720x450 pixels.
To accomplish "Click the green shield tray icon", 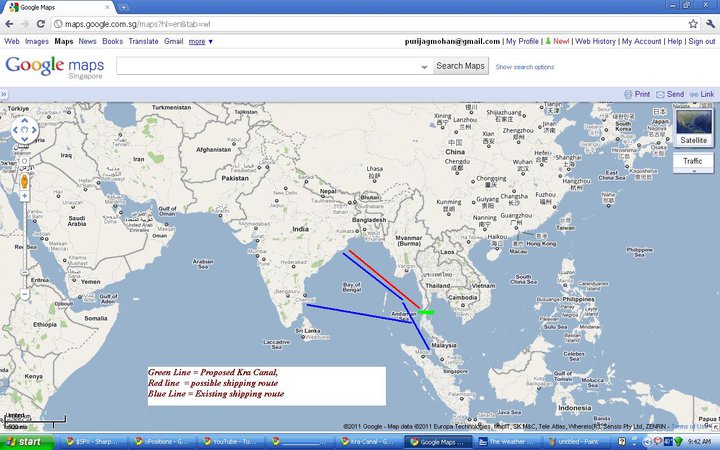I will click(x=679, y=442).
